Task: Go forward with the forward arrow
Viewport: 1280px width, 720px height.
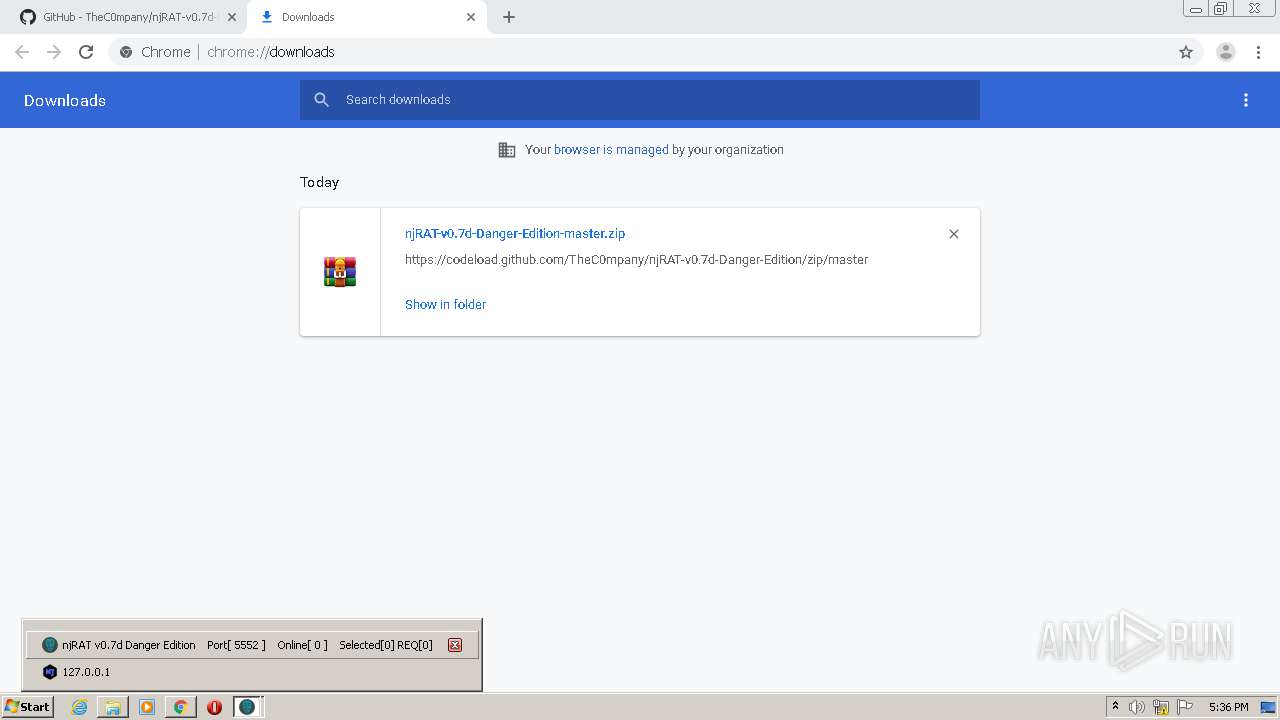Action: [54, 52]
